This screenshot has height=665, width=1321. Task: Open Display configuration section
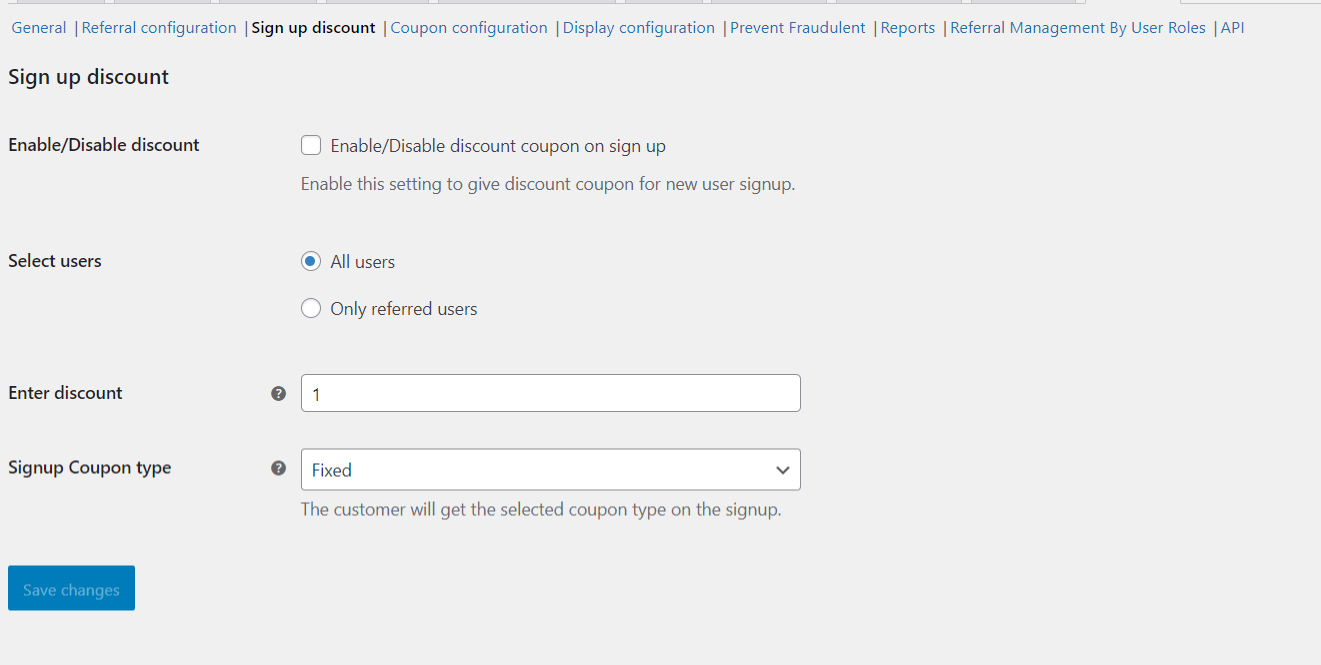pos(639,28)
